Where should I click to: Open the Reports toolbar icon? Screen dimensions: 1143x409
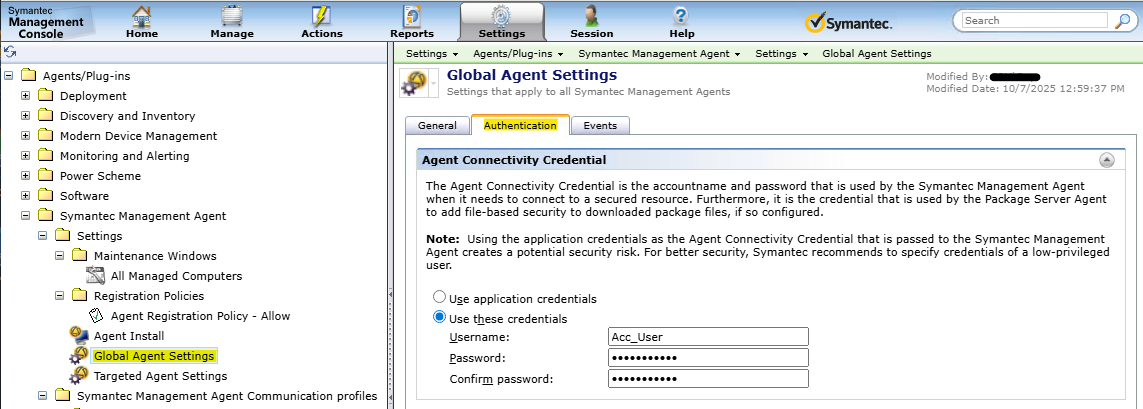point(412,17)
